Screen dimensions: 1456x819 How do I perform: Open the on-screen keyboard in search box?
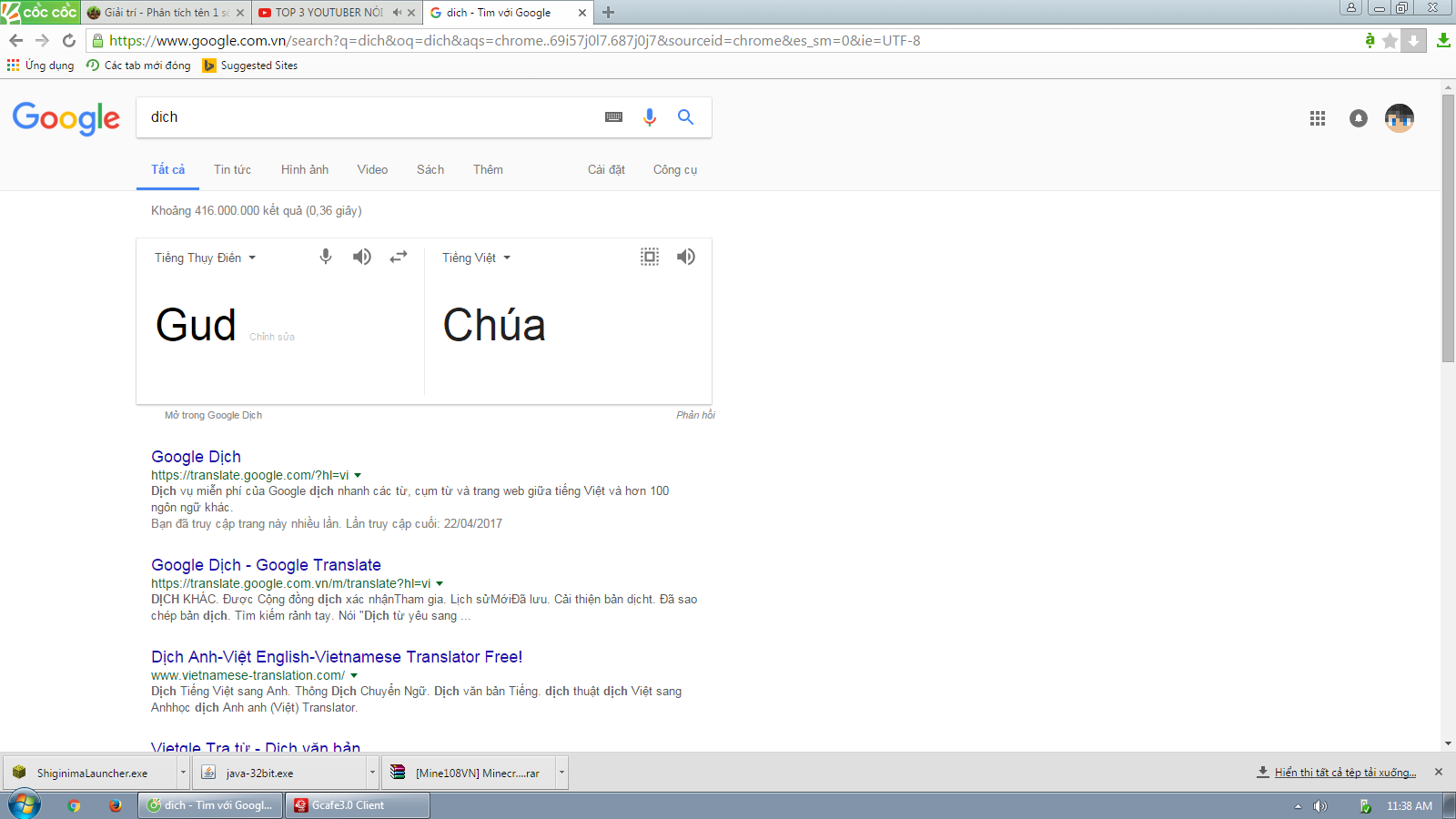(x=614, y=117)
